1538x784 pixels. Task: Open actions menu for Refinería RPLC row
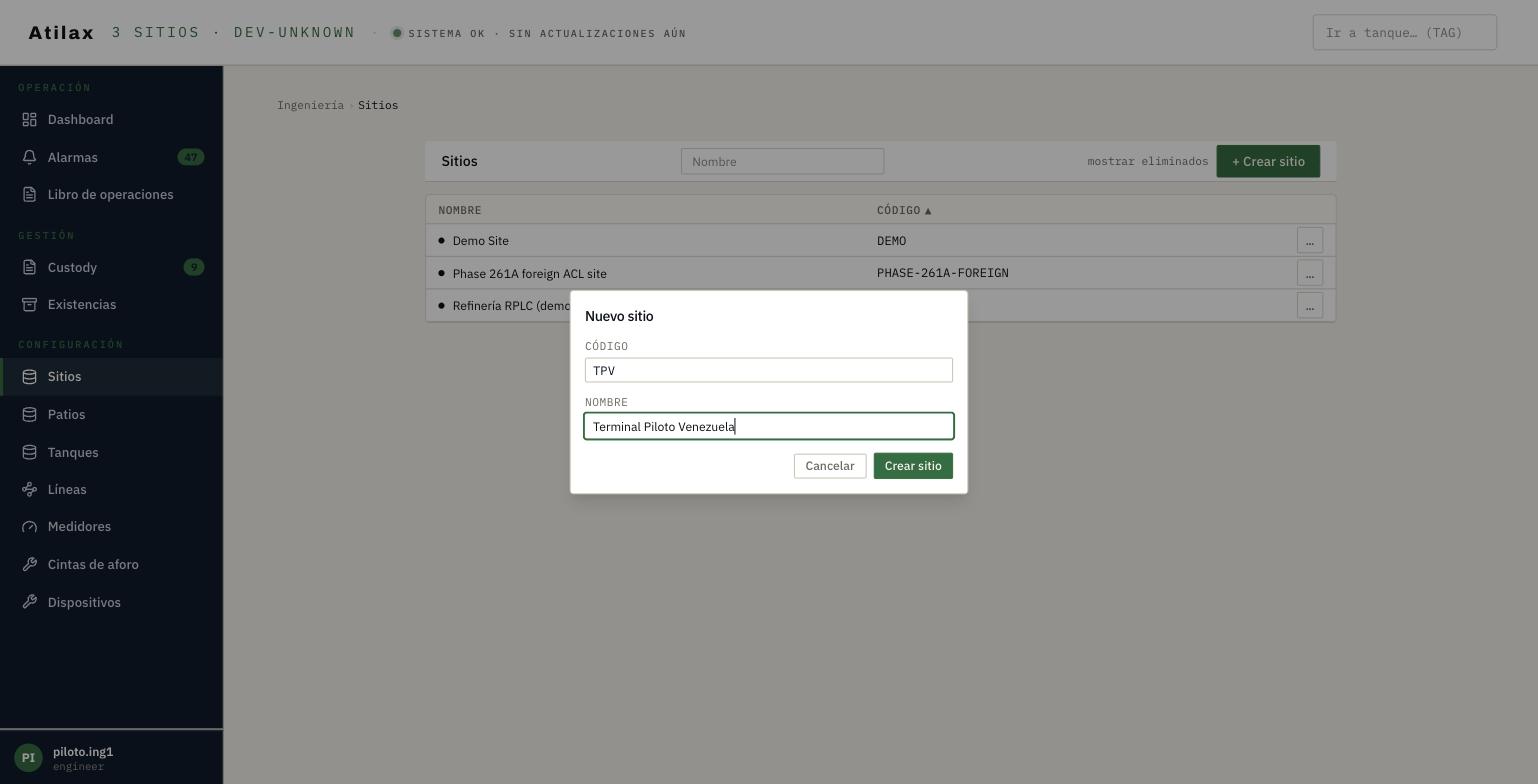tap(1310, 306)
